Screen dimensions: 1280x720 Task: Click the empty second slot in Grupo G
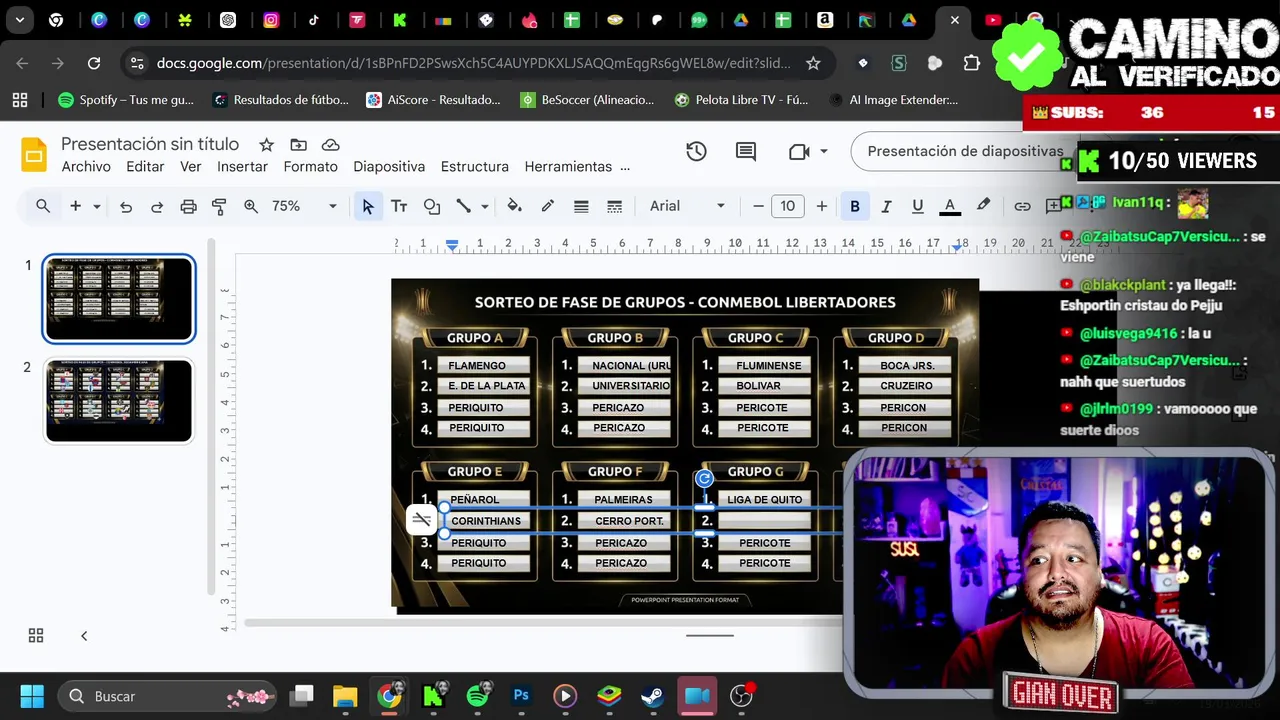tap(764, 521)
